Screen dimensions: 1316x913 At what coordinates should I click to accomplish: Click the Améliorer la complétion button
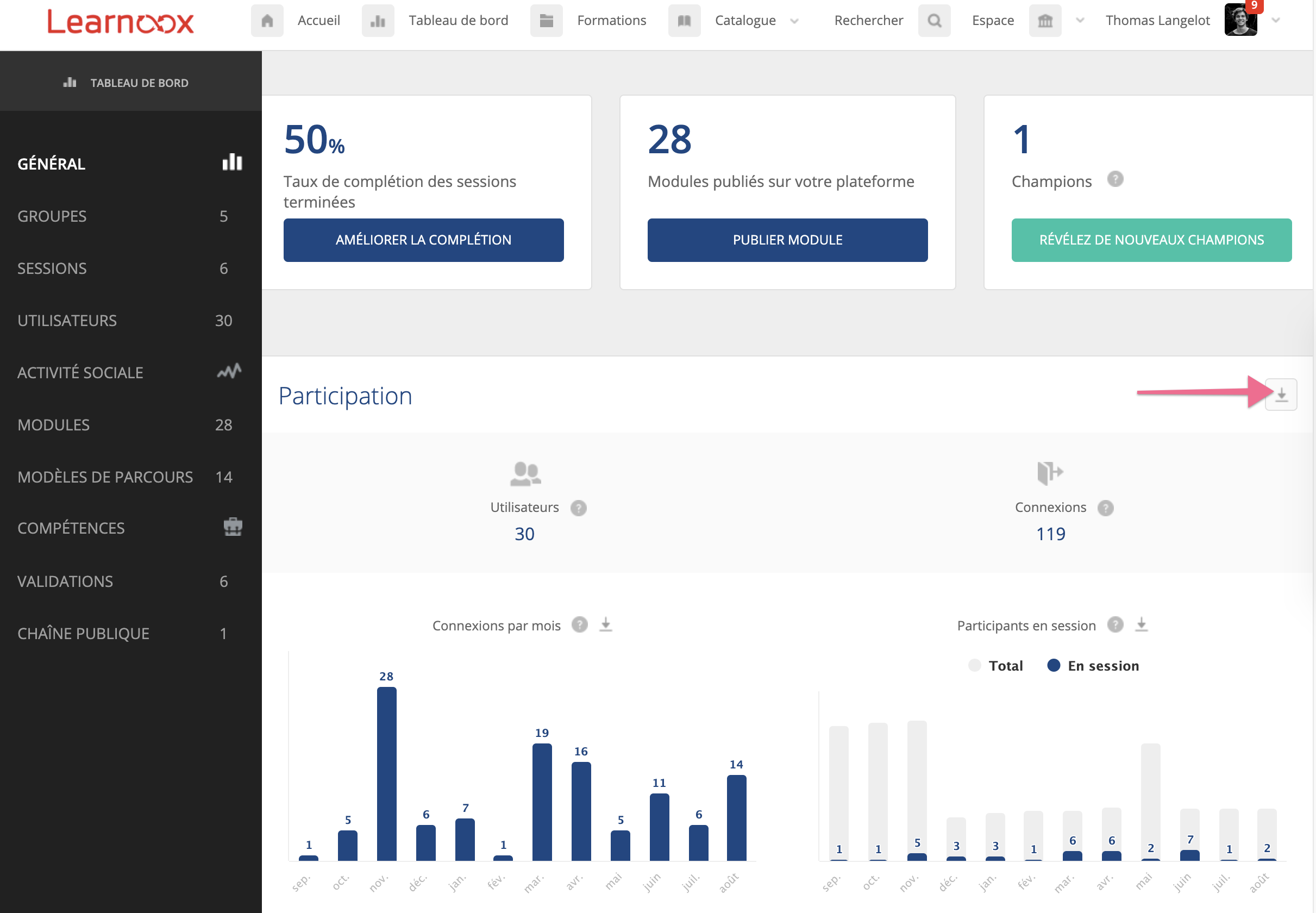423,240
